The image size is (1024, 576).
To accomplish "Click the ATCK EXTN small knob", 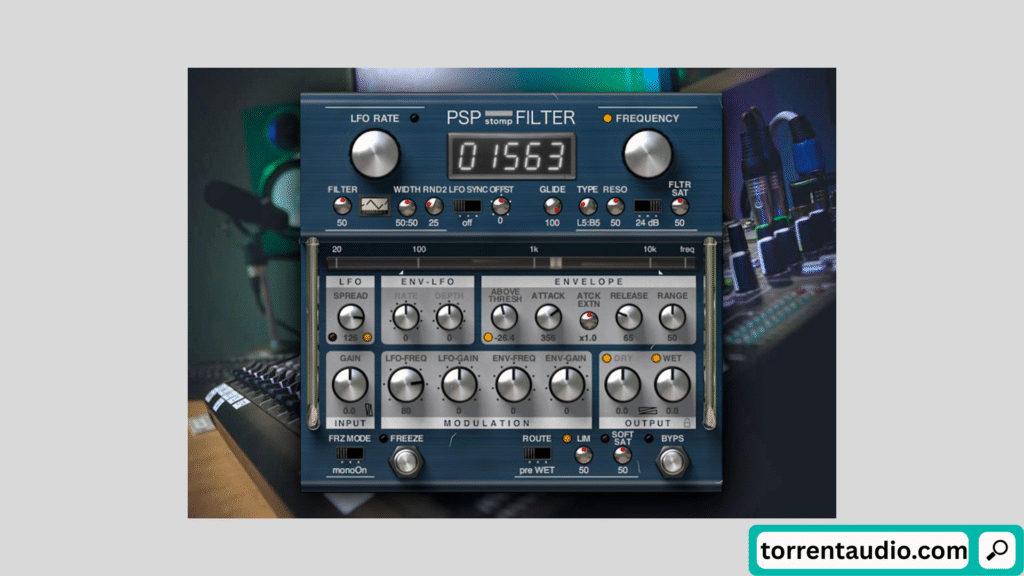I will (589, 320).
